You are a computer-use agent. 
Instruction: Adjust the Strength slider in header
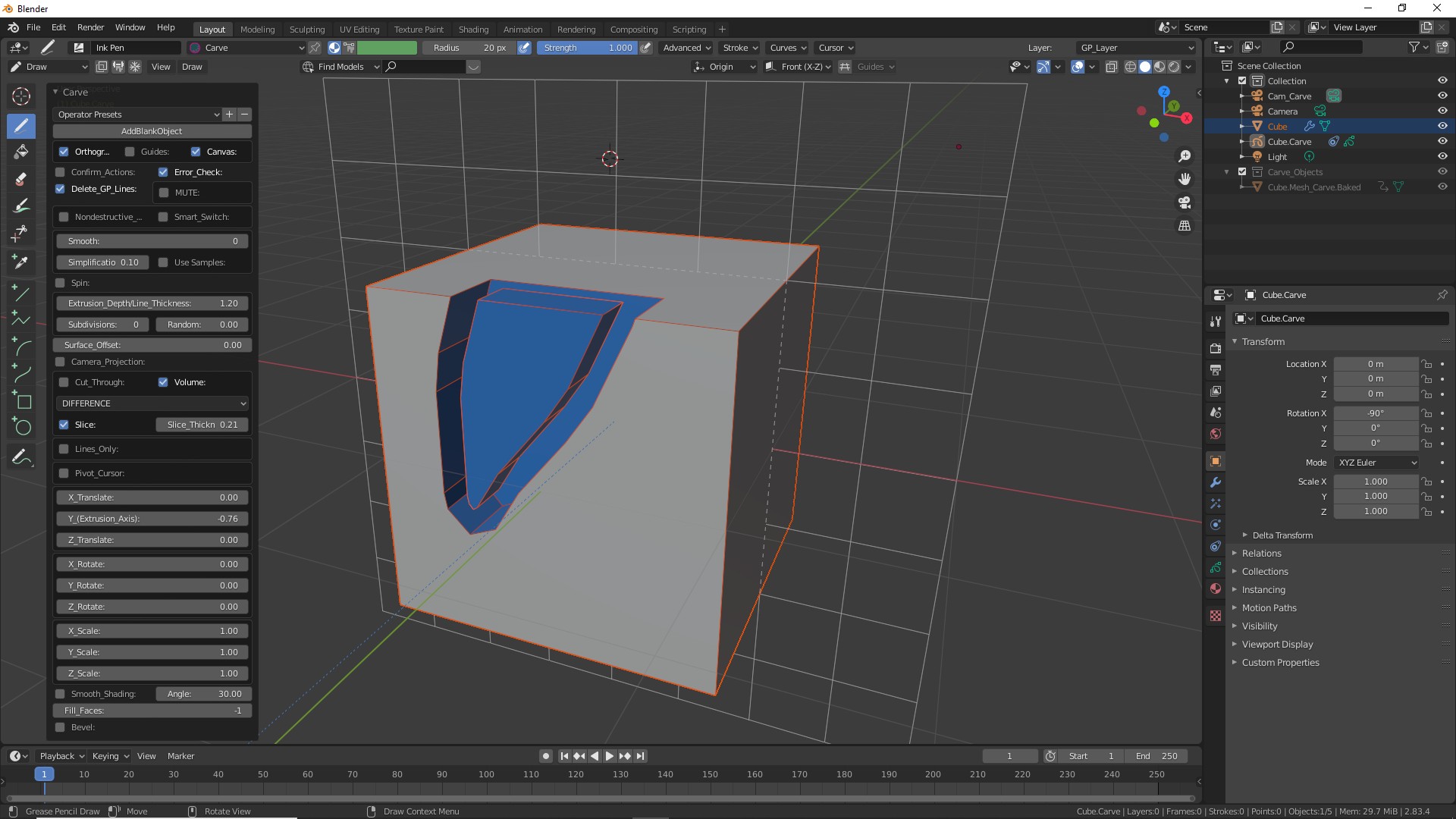pyautogui.click(x=588, y=48)
